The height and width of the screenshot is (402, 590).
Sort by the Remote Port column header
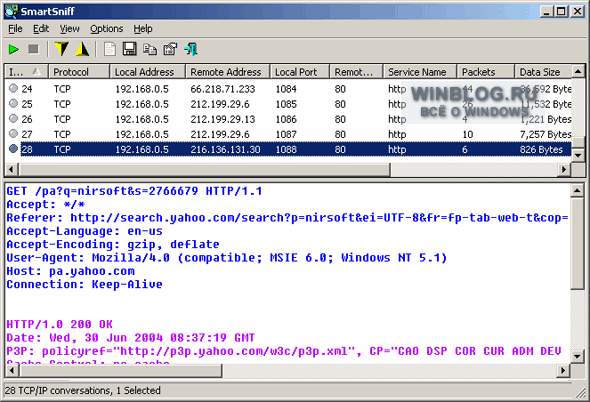coord(356,72)
